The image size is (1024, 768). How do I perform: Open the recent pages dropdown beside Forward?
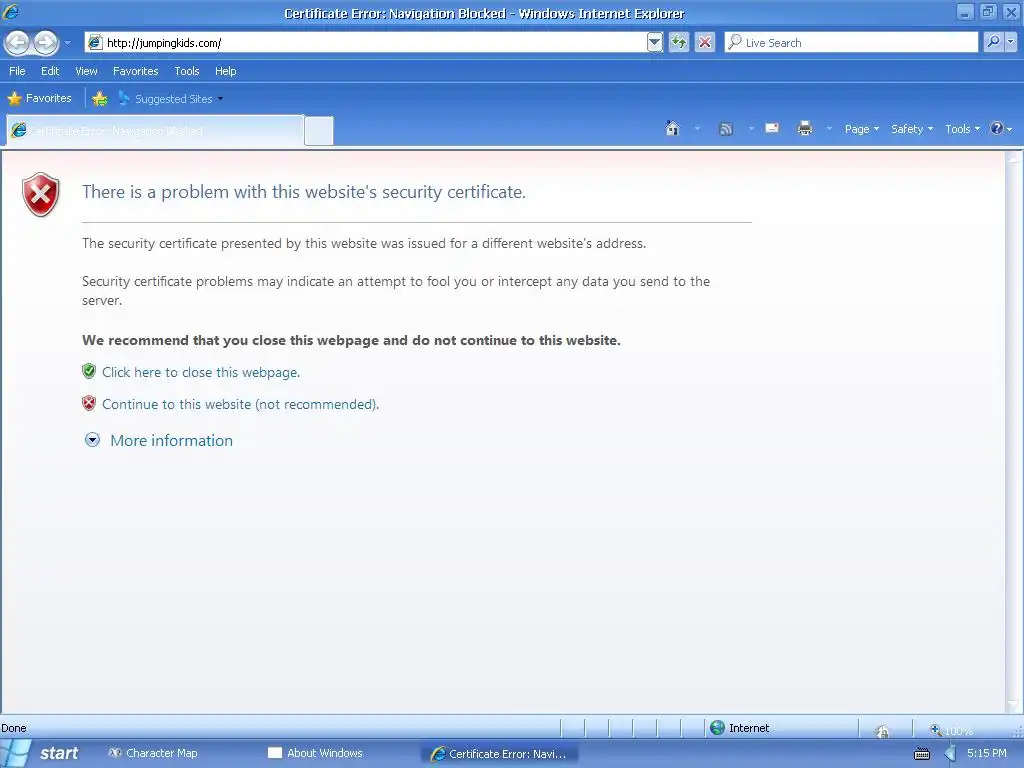click(67, 43)
